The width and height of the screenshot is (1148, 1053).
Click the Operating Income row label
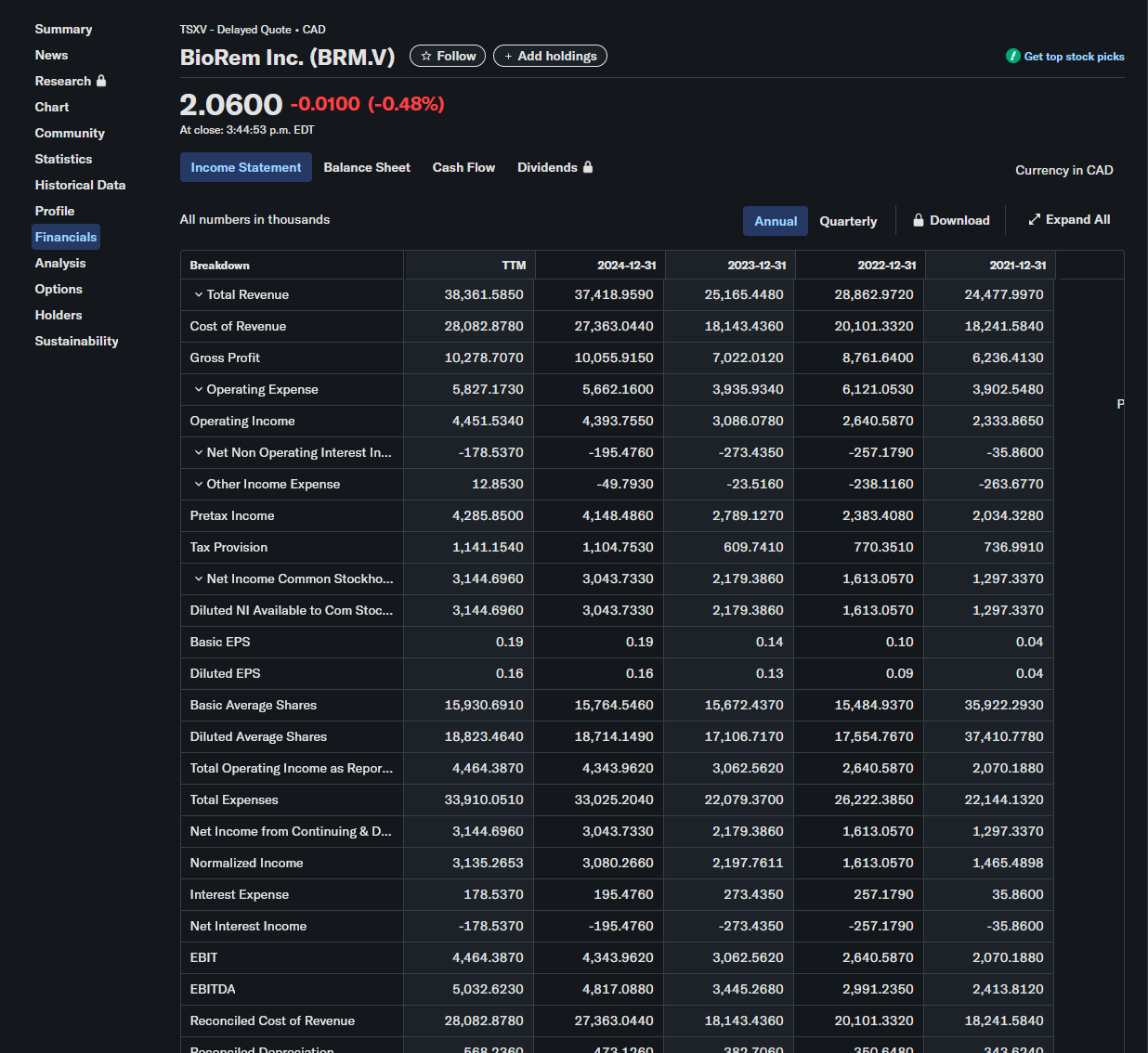(242, 421)
